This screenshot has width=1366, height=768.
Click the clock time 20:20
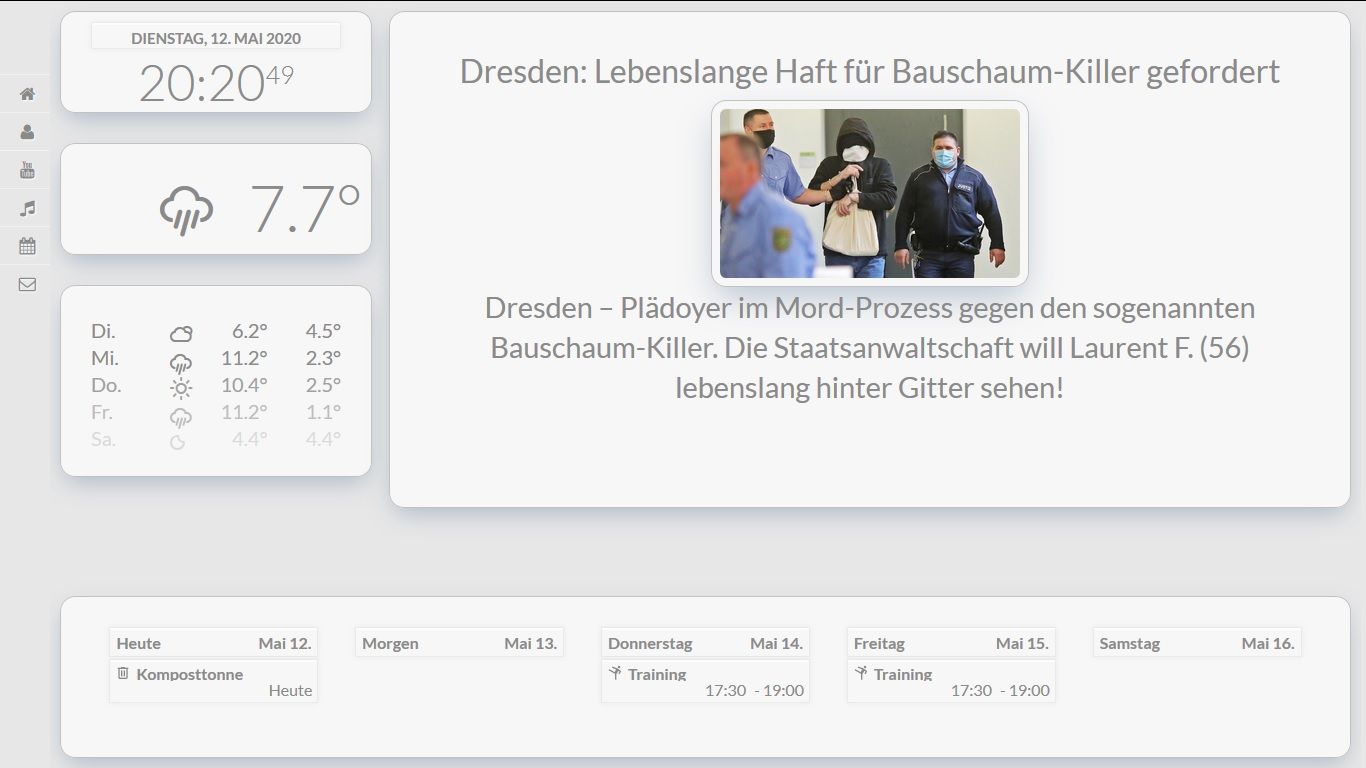(201, 83)
